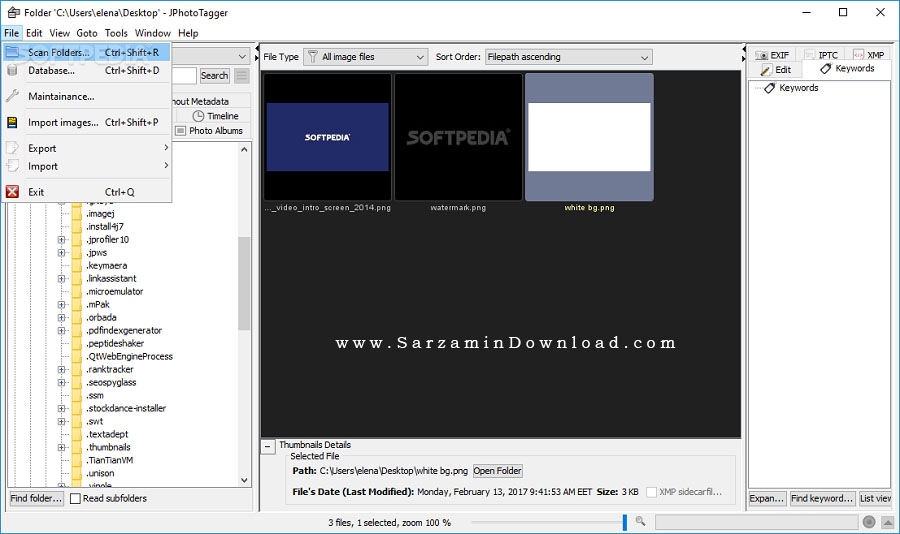
Task: Click the .thumbnails folder icon
Action: point(76,447)
